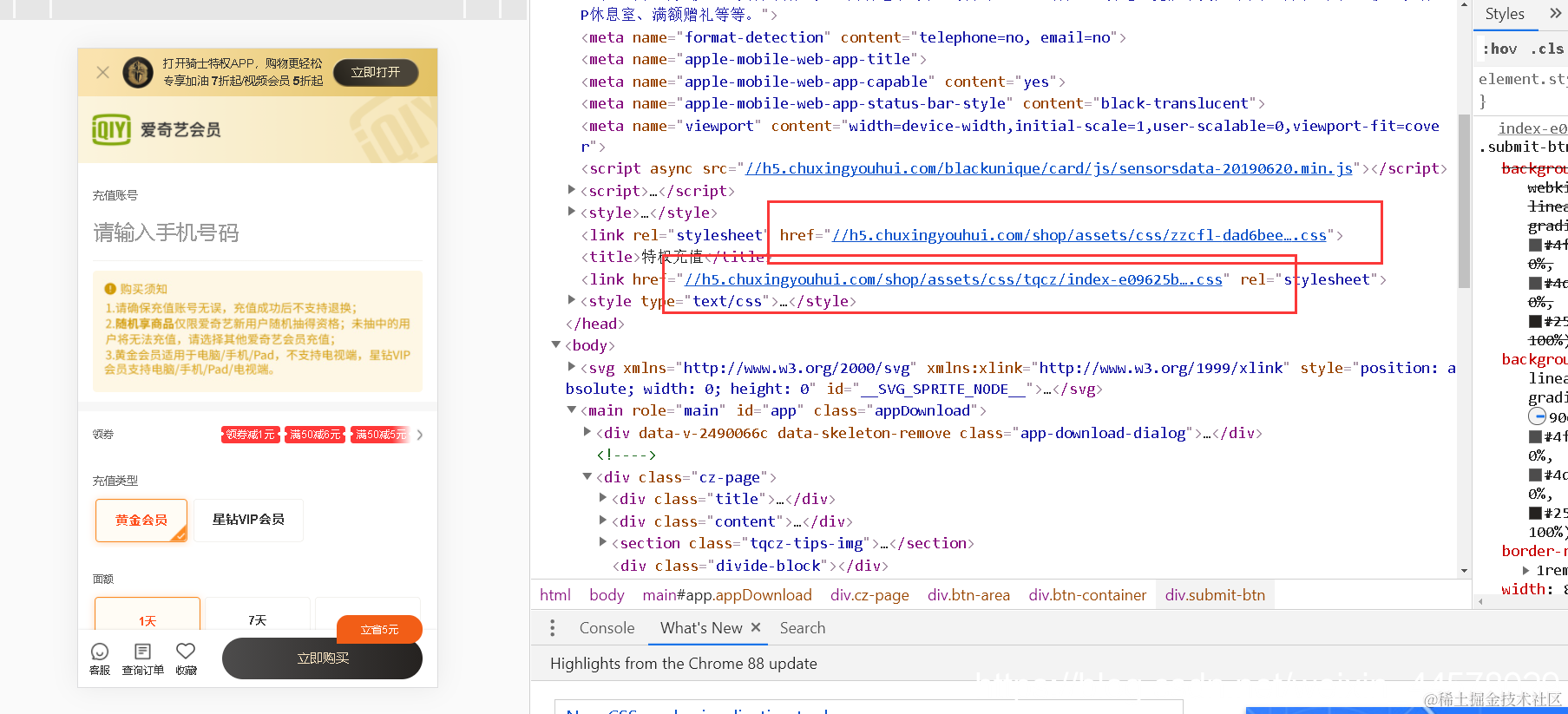
Task: Tap the 立即打开 button
Action: 376,72
